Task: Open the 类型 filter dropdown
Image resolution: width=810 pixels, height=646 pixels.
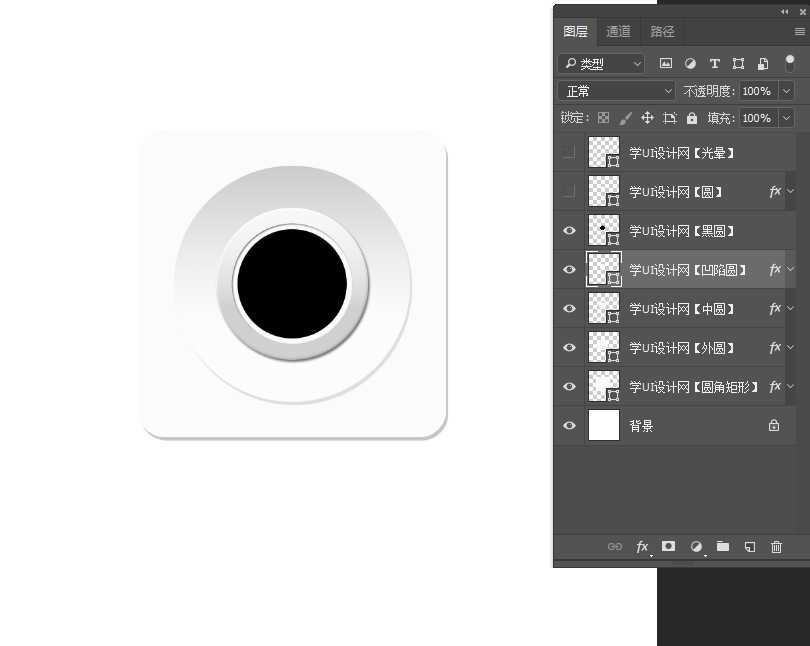Action: pyautogui.click(x=602, y=64)
